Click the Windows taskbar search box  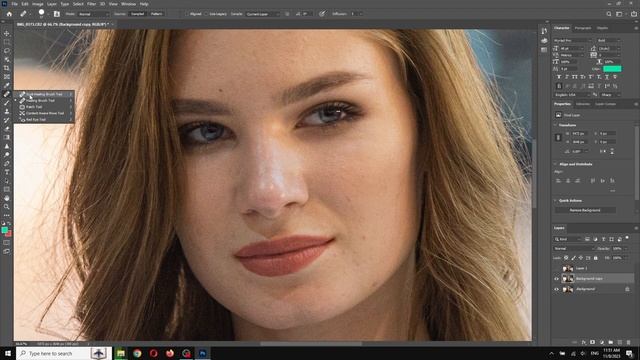(64, 353)
